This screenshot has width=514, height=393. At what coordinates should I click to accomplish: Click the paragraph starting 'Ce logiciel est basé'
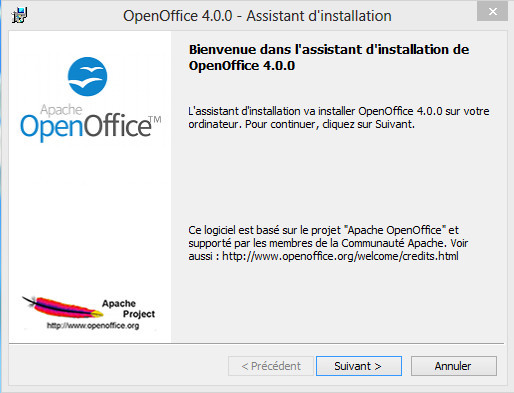[328, 243]
